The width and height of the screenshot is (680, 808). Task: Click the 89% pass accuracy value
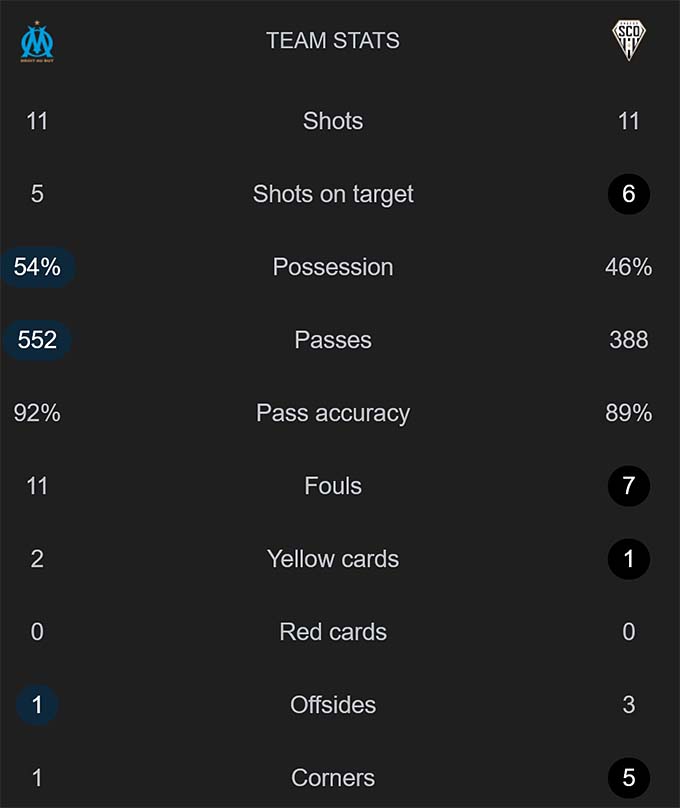pos(628,413)
